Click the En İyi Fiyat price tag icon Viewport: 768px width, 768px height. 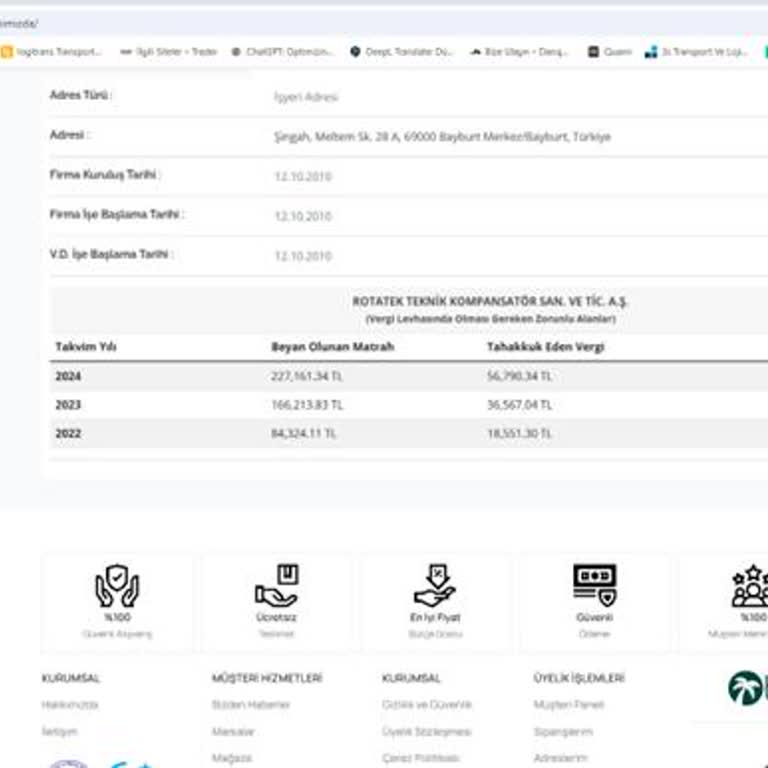tap(435, 586)
